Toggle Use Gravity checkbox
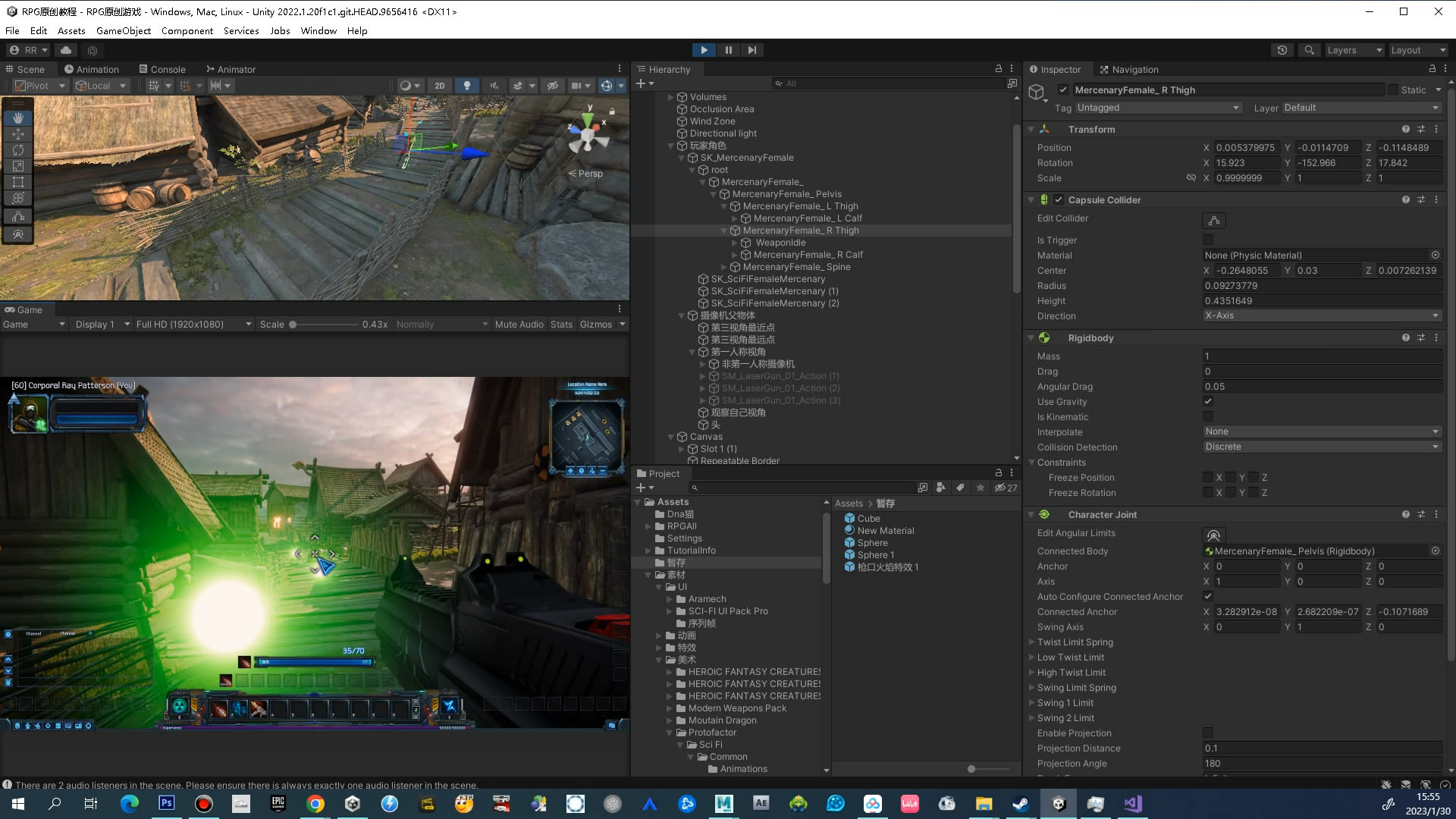 coord(1208,401)
